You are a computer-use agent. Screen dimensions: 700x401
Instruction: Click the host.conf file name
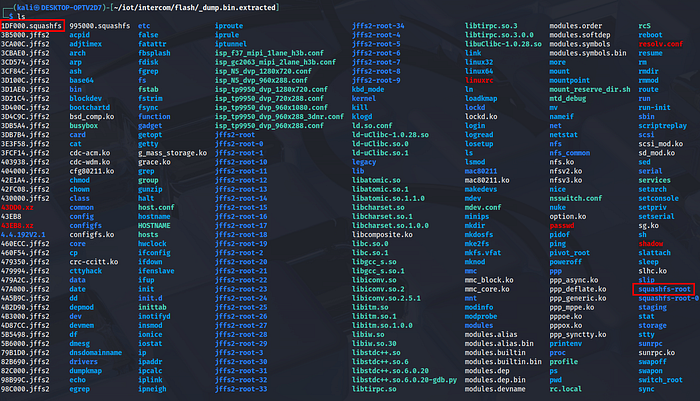tap(156, 207)
